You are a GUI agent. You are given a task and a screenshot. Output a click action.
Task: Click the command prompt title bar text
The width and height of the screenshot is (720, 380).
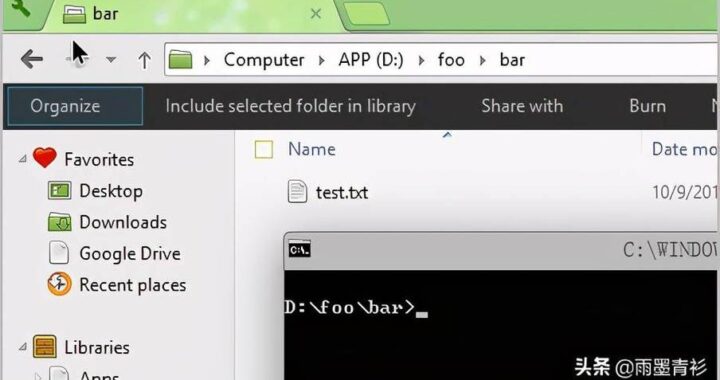670,250
